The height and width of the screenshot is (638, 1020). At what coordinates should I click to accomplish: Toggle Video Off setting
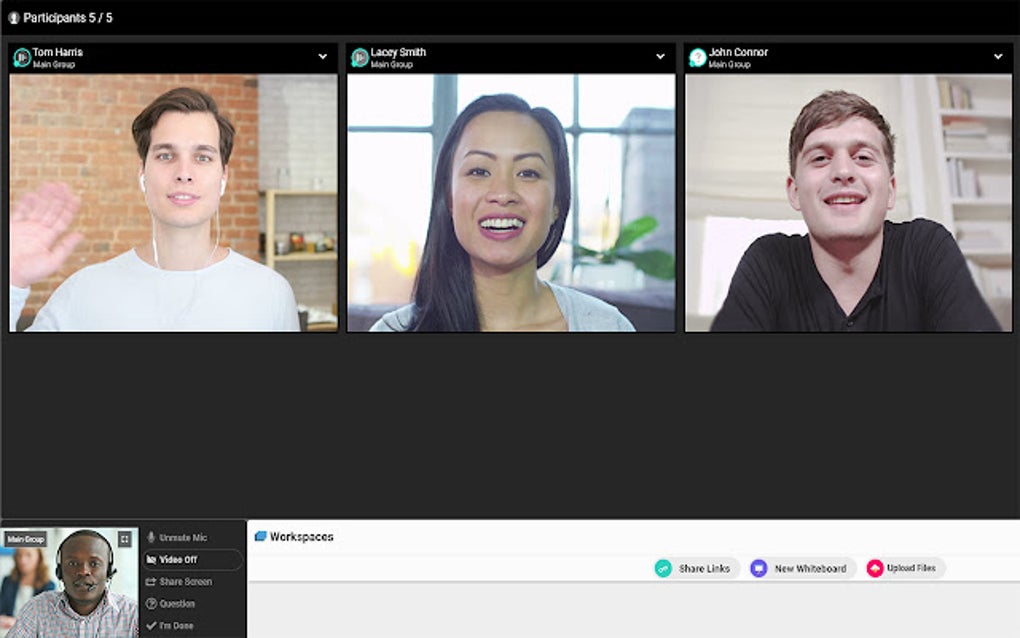180,559
